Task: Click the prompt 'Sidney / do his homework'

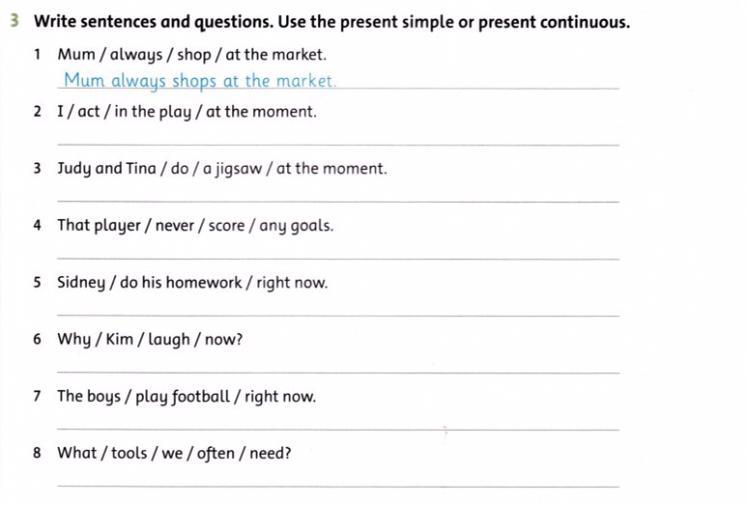Action: [192, 283]
